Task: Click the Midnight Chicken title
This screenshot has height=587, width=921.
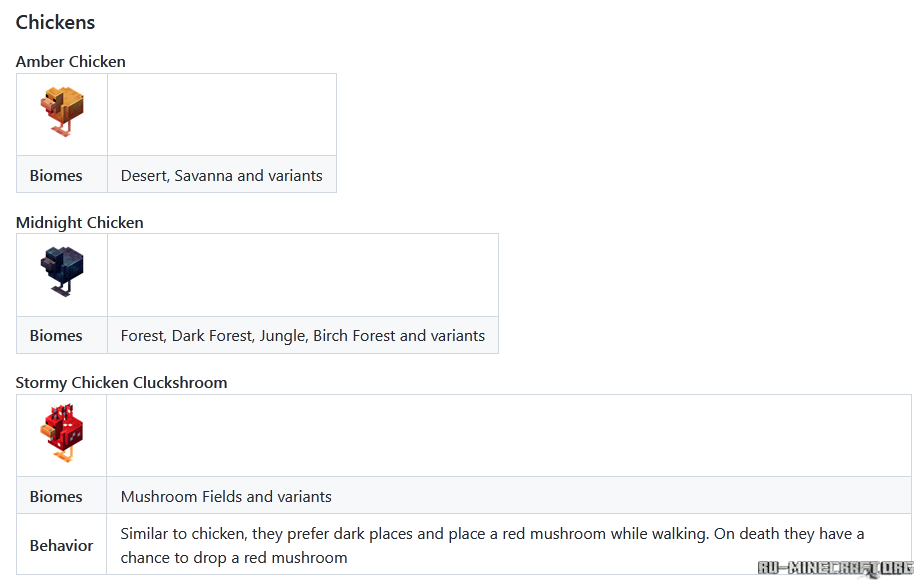Action: click(x=79, y=223)
